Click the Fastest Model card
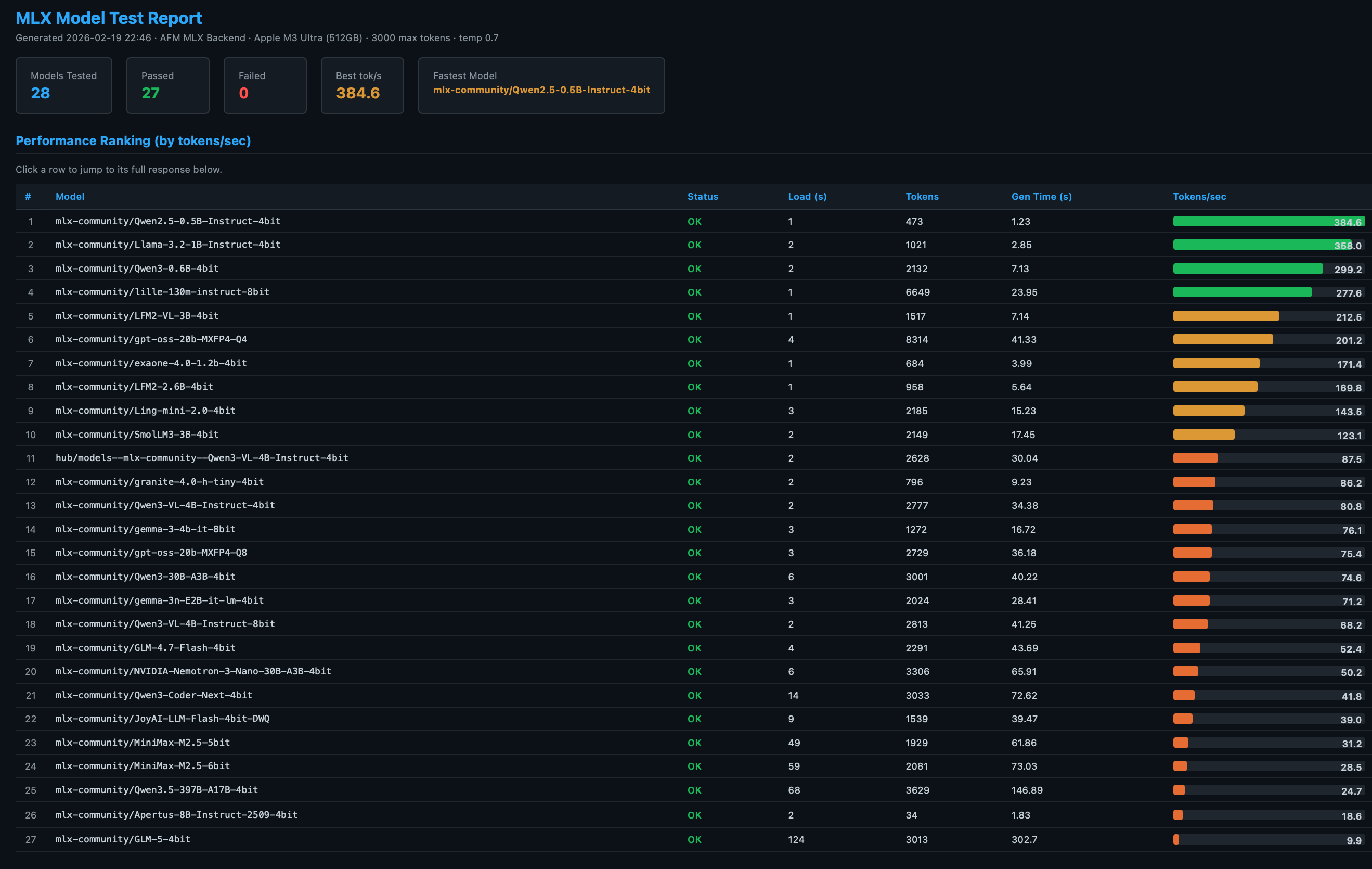Screen dimensions: 1372x869 541,85
